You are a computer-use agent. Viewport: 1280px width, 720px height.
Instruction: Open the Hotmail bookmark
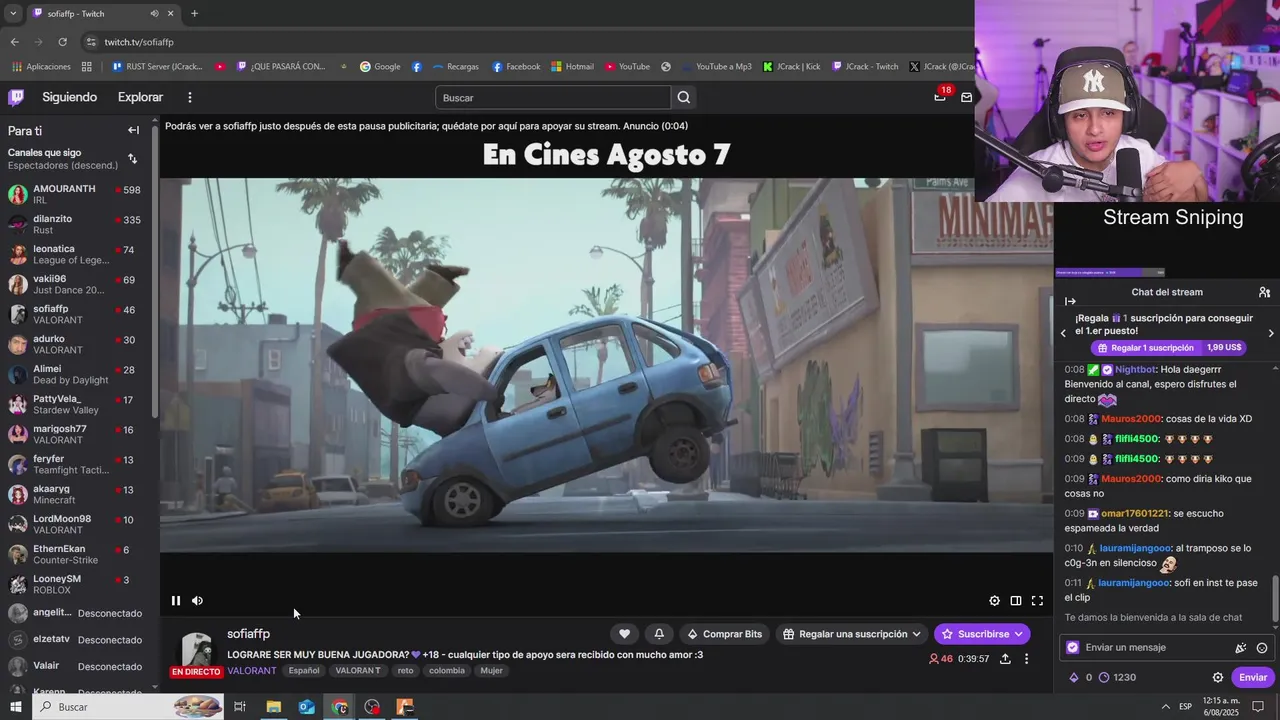[572, 67]
